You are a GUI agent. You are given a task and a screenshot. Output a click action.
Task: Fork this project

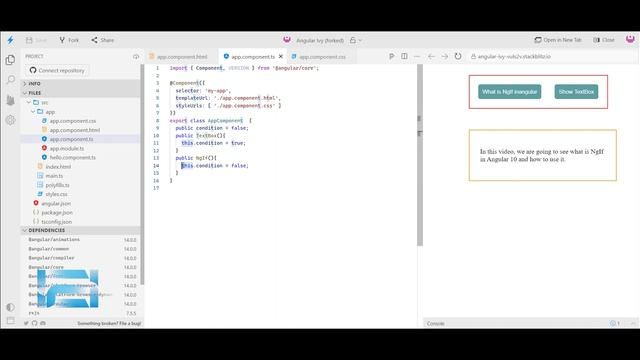[69, 40]
